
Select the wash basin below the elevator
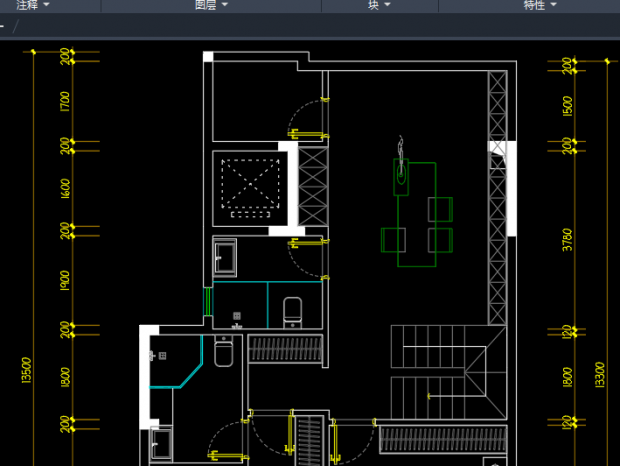click(225, 257)
